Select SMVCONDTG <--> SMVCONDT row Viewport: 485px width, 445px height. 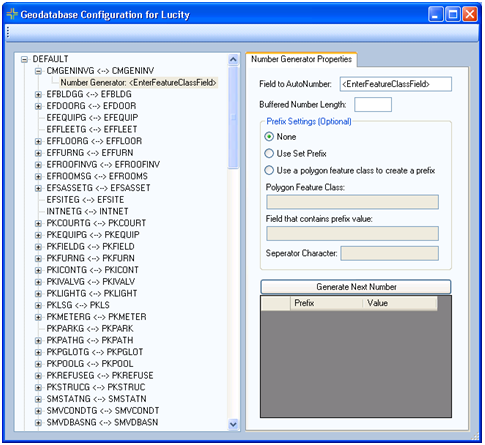[103, 411]
